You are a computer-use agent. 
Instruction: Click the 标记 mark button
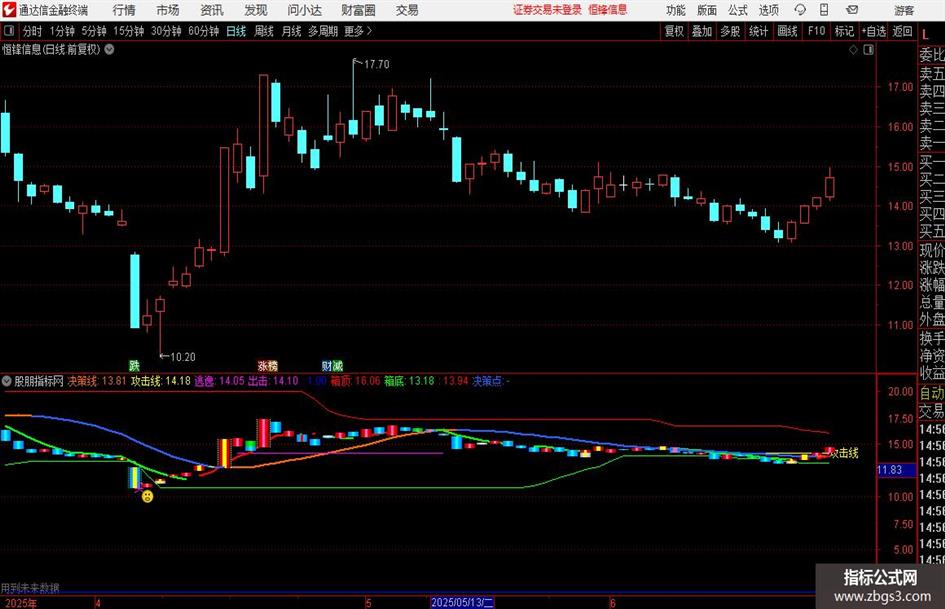[x=844, y=31]
